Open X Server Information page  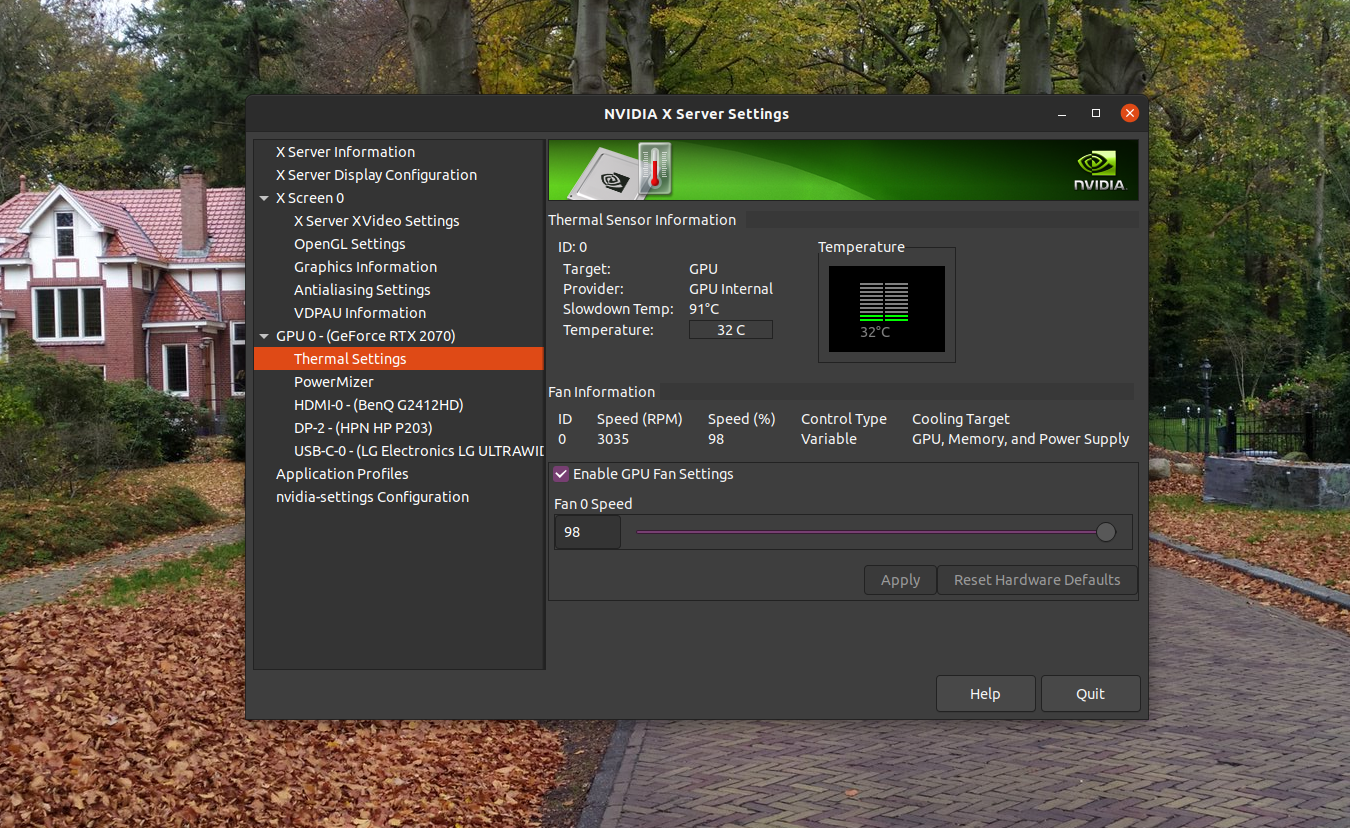pos(345,152)
